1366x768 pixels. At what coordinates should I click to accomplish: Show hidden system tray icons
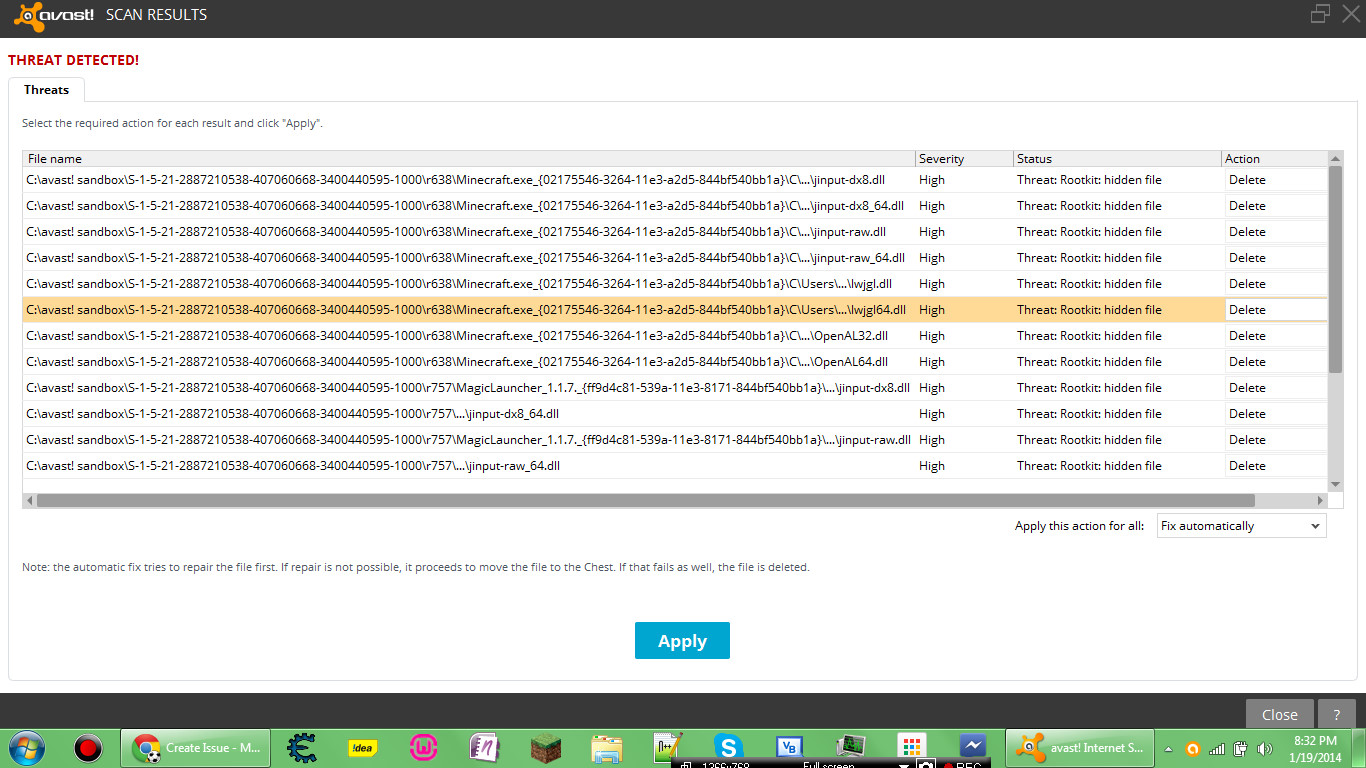pyautogui.click(x=1169, y=748)
